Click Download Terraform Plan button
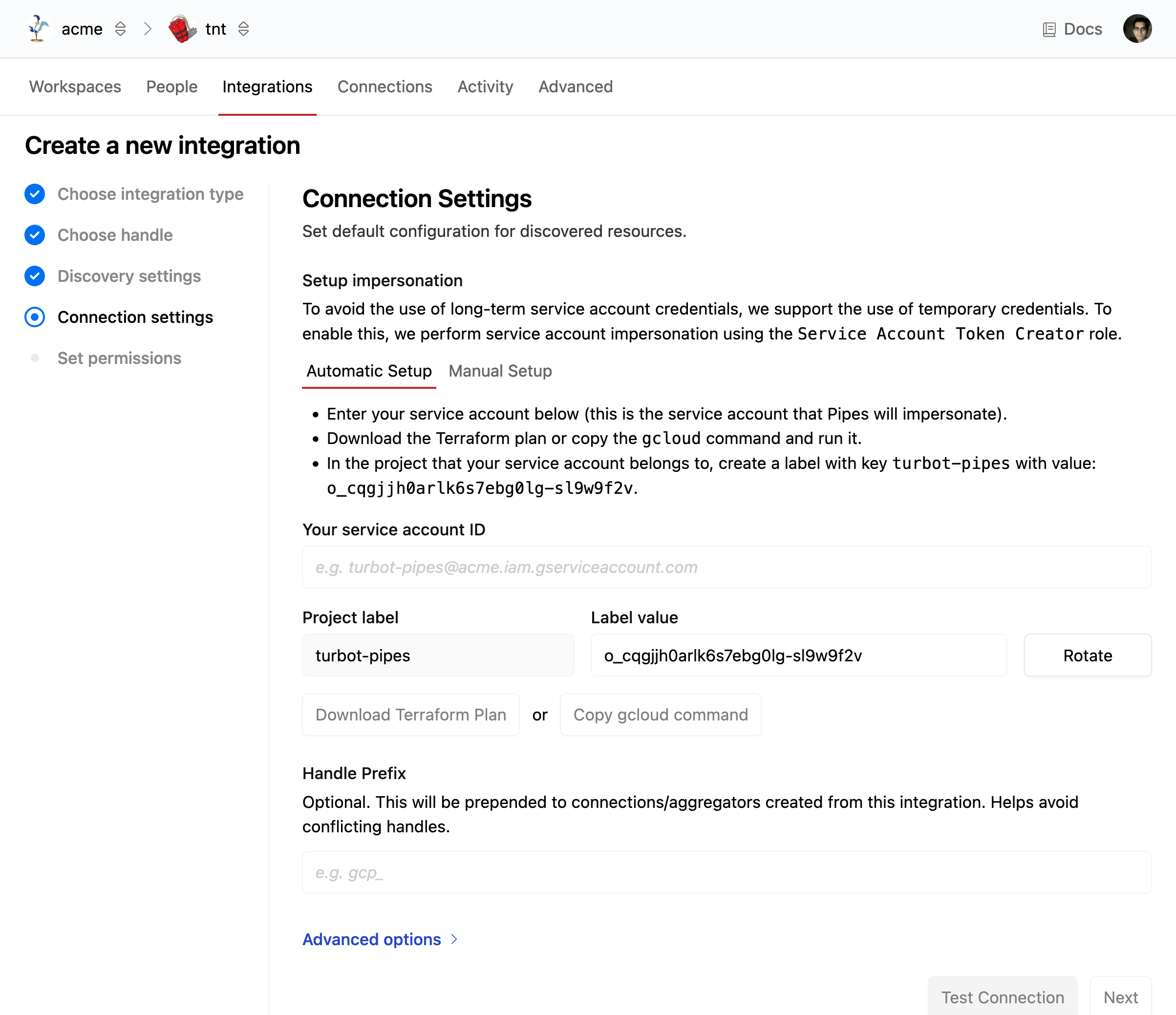Screen dimensions: 1176x1015 (x=410, y=715)
